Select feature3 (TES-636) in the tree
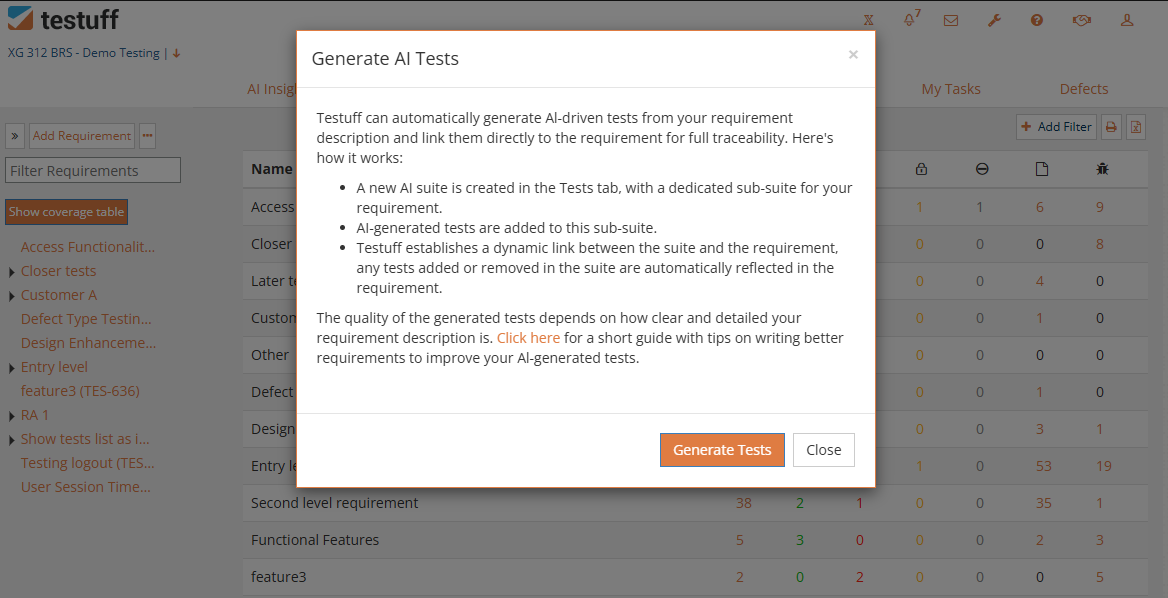The height and width of the screenshot is (598, 1168). 80,390
